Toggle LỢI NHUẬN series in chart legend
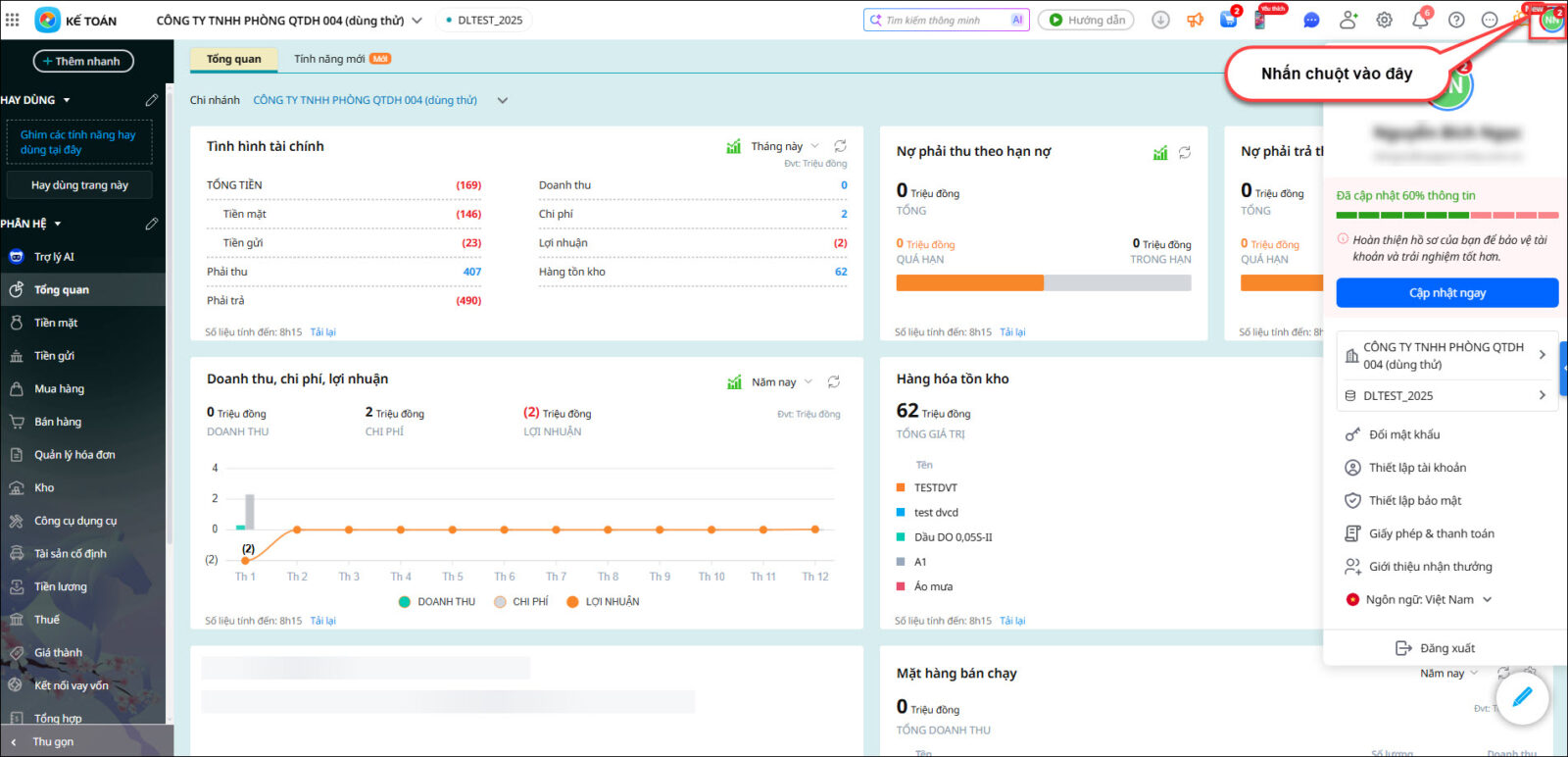1568x757 pixels. pos(603,602)
